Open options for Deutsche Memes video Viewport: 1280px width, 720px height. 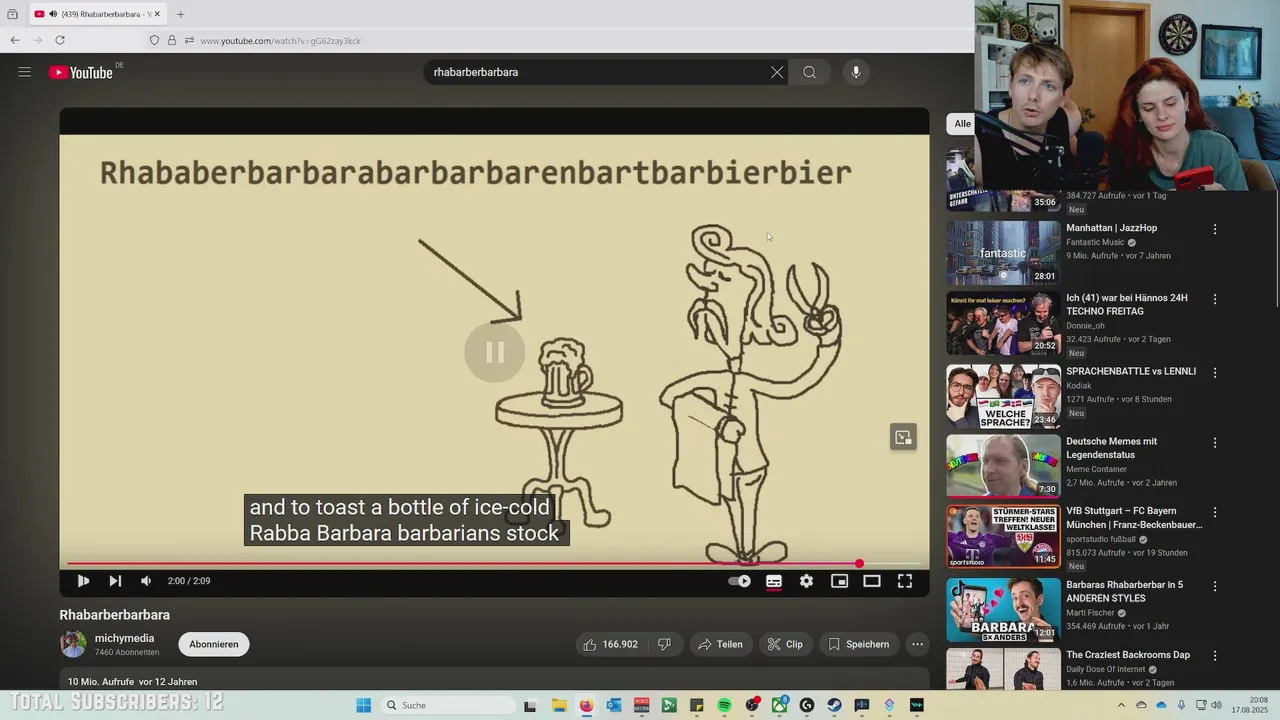point(1215,443)
